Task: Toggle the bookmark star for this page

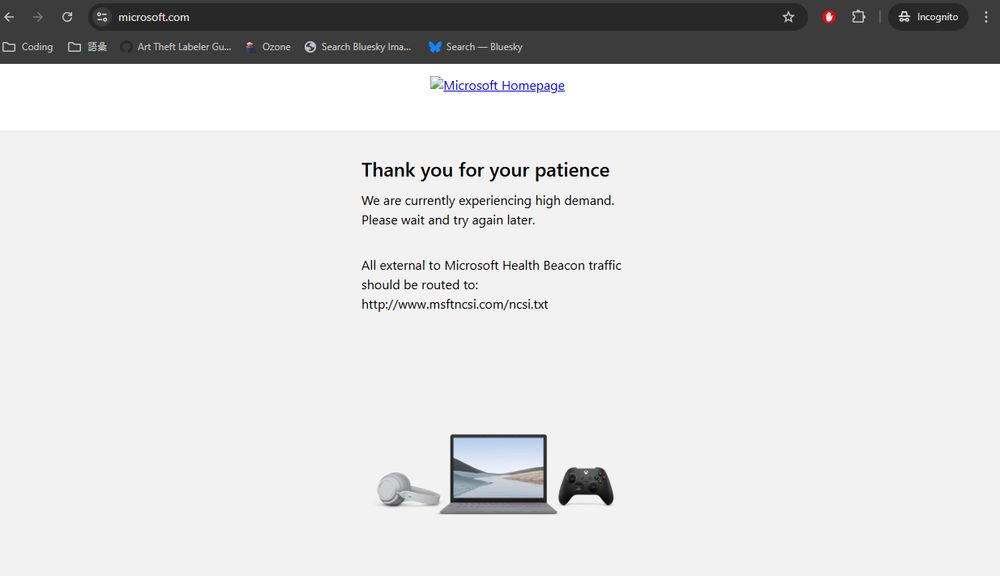Action: [x=789, y=17]
